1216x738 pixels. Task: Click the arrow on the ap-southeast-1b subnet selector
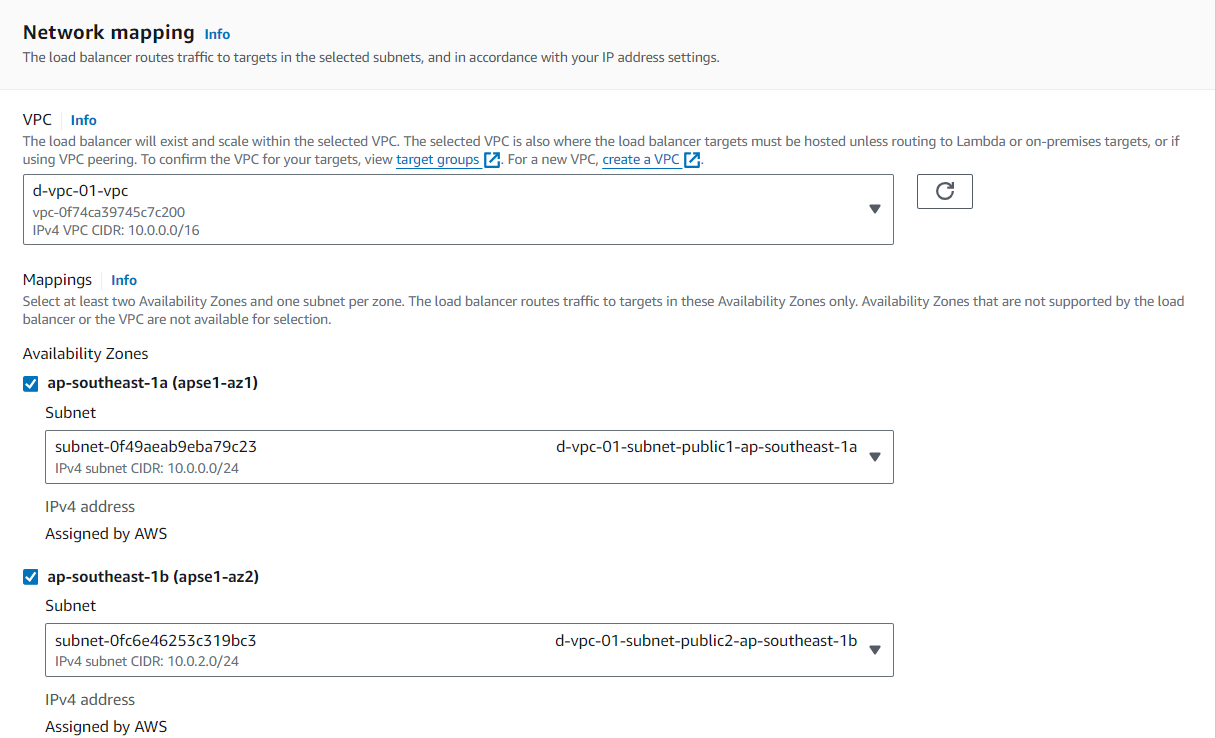(x=874, y=650)
